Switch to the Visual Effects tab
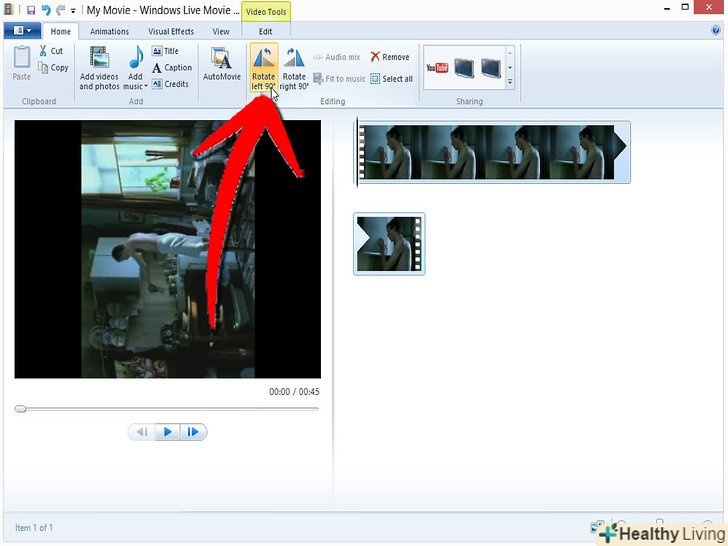 tap(171, 32)
